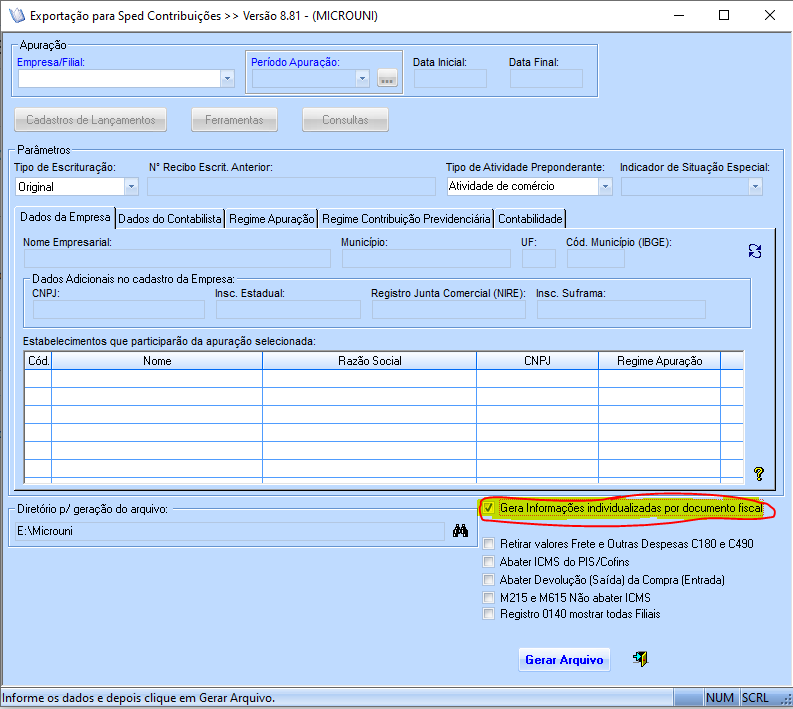The image size is (793, 709).
Task: Click the binoculars icon to browse directory
Action: 460,531
